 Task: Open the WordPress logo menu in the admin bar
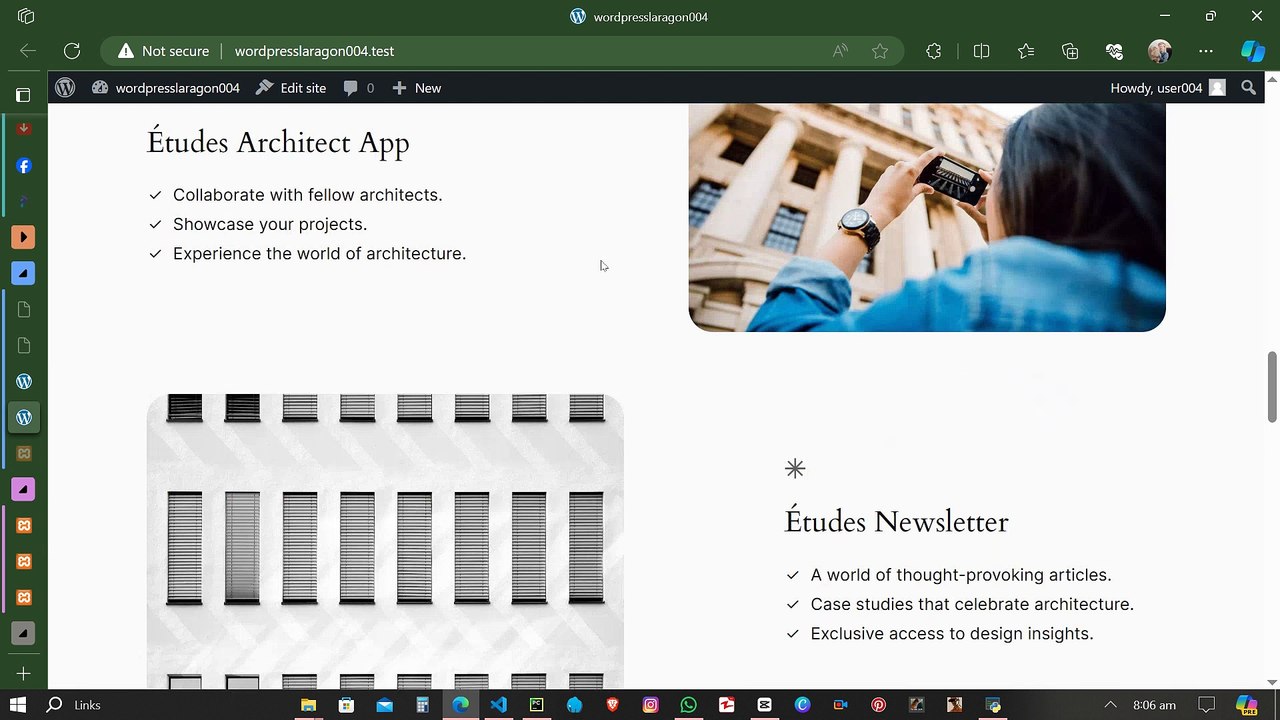[x=65, y=88]
